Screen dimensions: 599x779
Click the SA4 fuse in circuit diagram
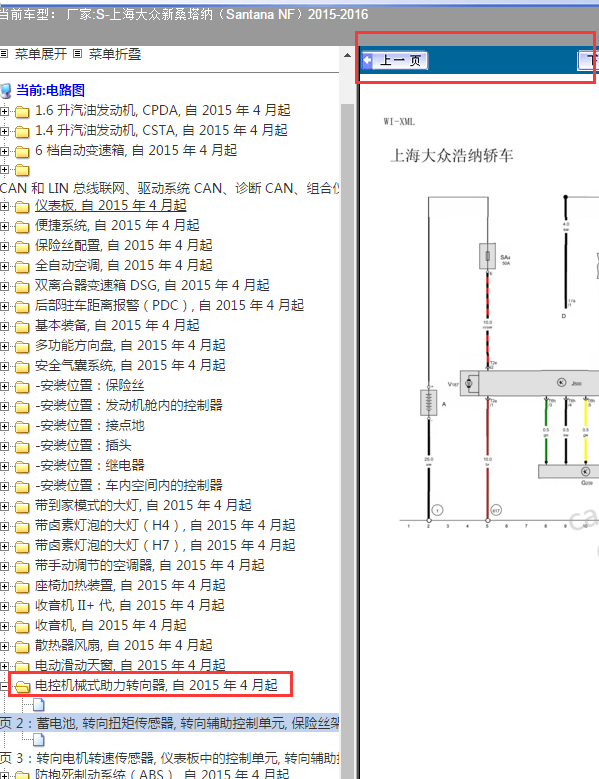[x=488, y=256]
